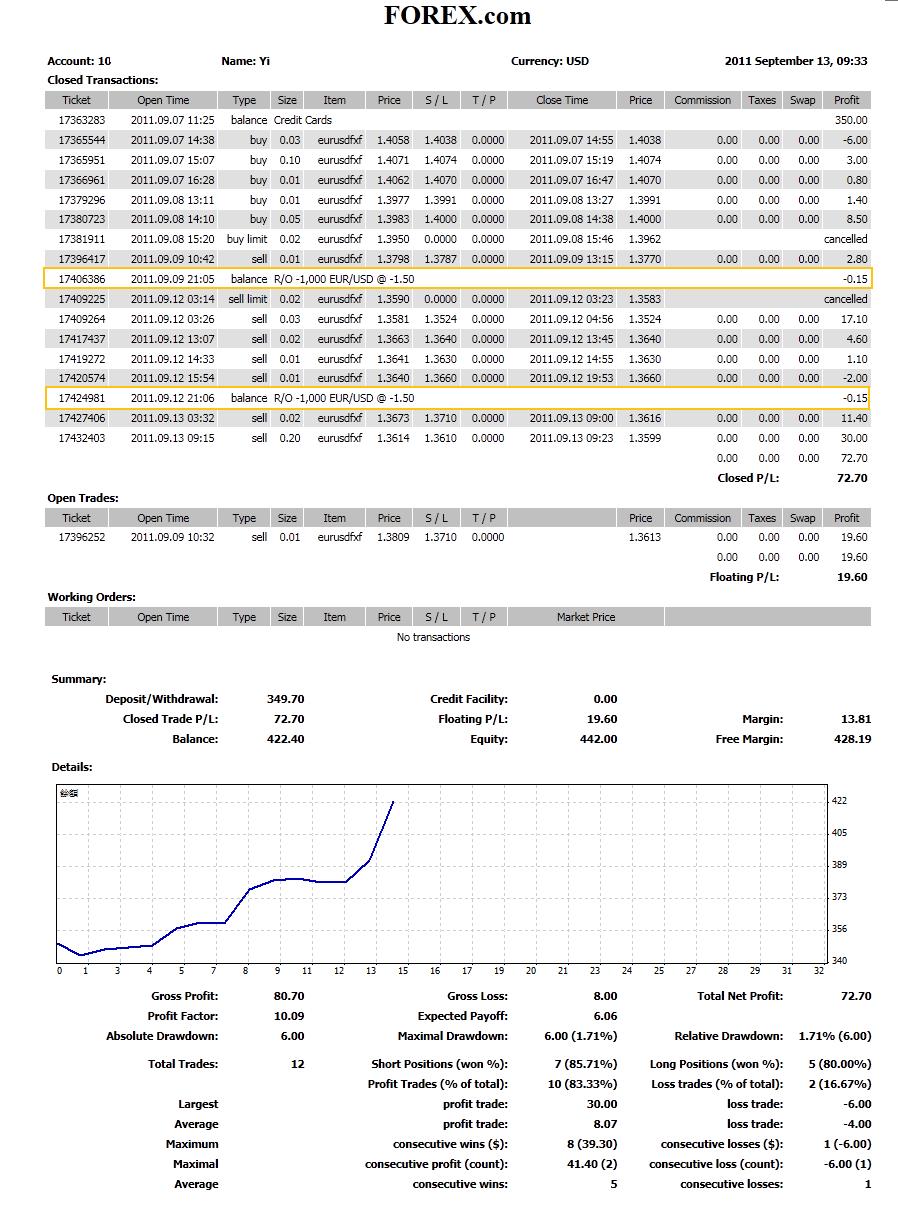Select the deposit value 349.70
Viewport: 898px width, 1210px height.
[x=286, y=699]
